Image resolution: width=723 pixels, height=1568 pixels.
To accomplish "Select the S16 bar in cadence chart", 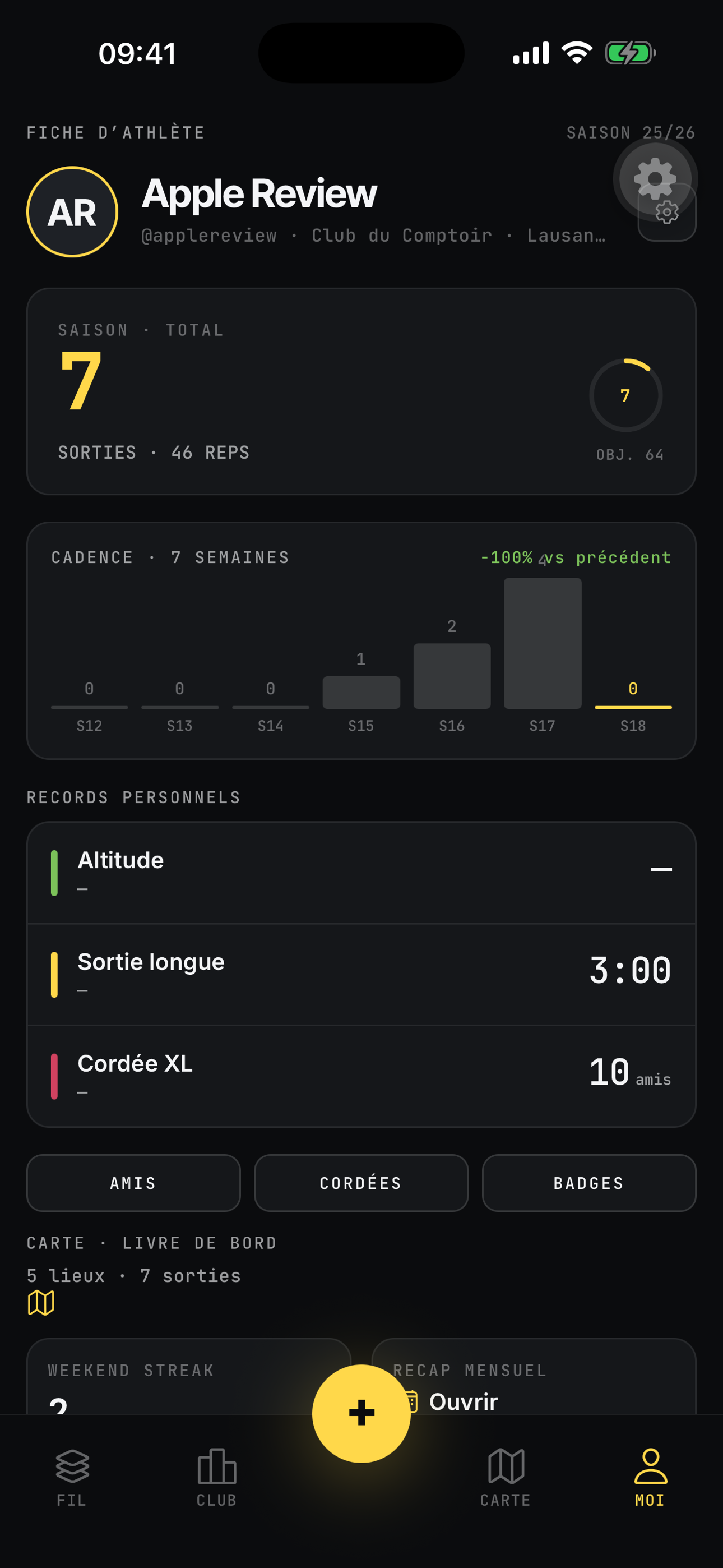I will [x=452, y=676].
